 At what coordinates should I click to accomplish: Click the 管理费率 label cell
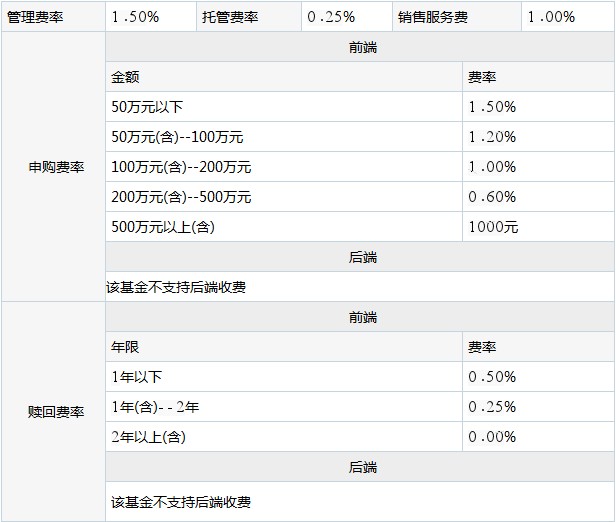[35, 17]
